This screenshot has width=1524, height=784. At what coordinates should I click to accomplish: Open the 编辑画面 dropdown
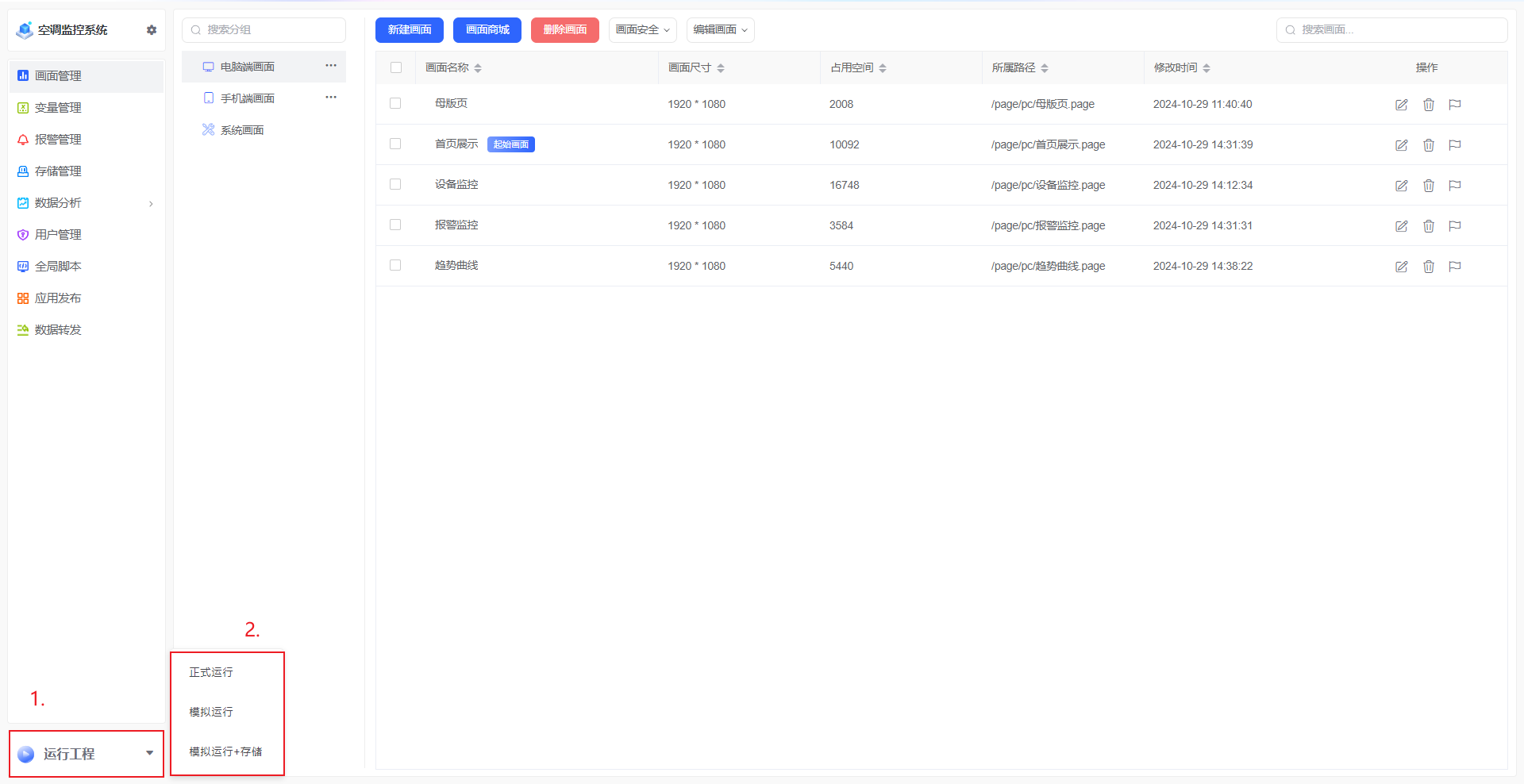[720, 30]
